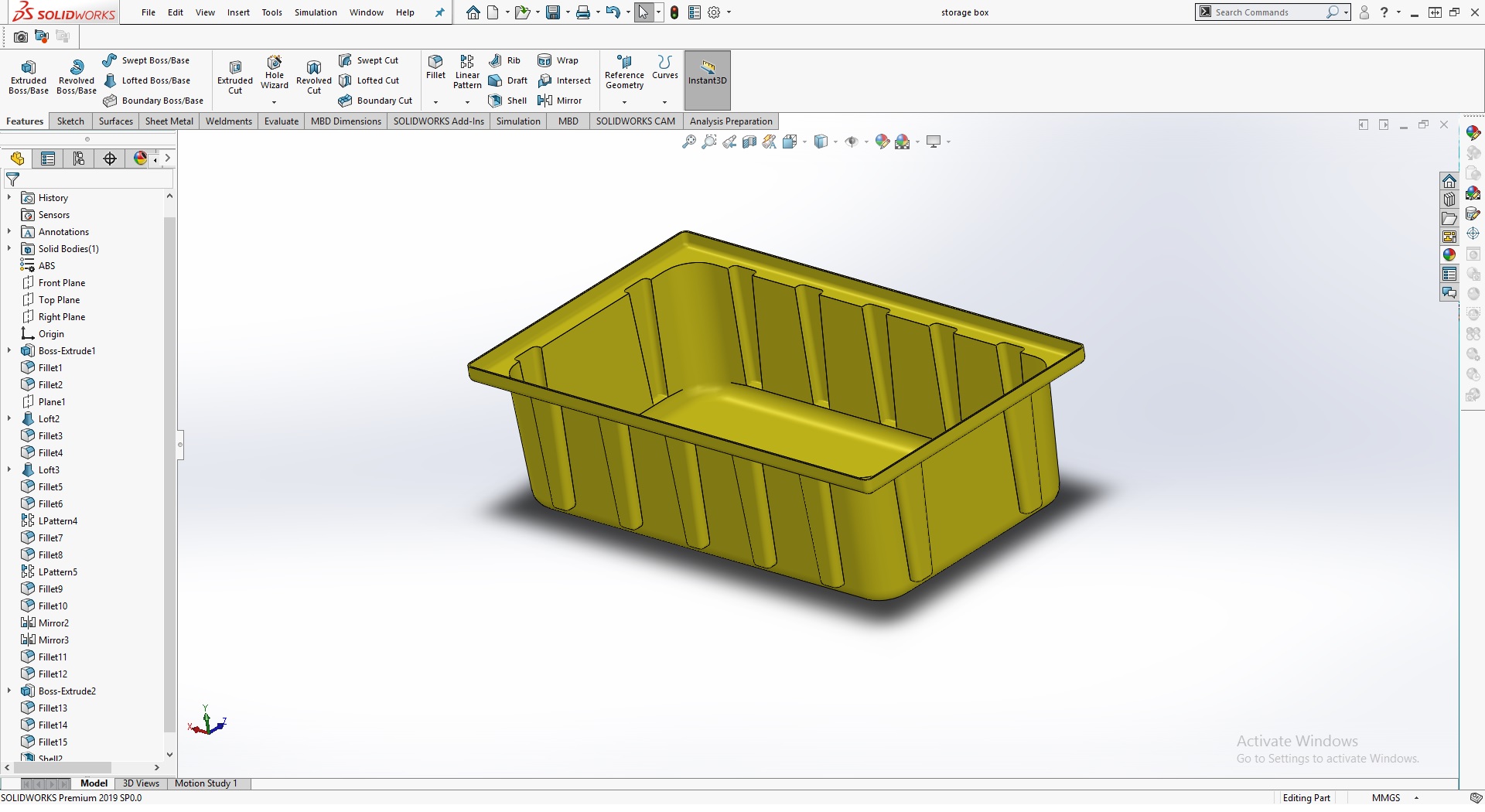Viewport: 1485px width, 812px height.
Task: Open the Curves dropdown arrow
Action: pos(664,102)
